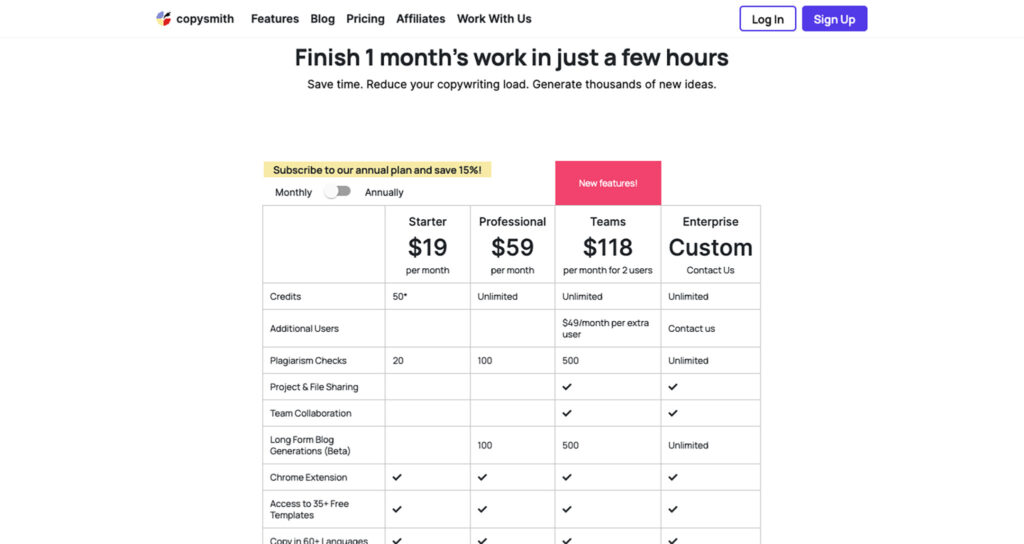The image size is (1024, 544).
Task: Click the Enterprise Contact Us text
Action: click(710, 270)
